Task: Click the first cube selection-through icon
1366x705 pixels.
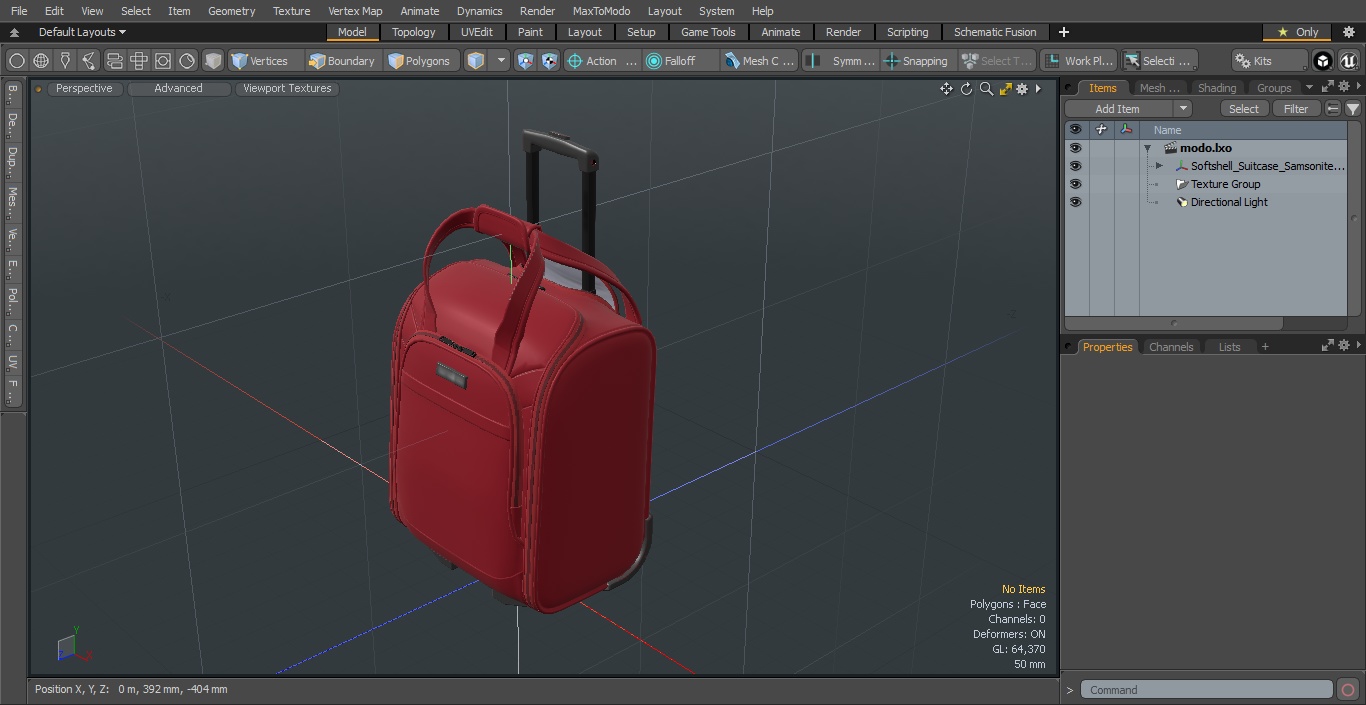Action: click(526, 61)
